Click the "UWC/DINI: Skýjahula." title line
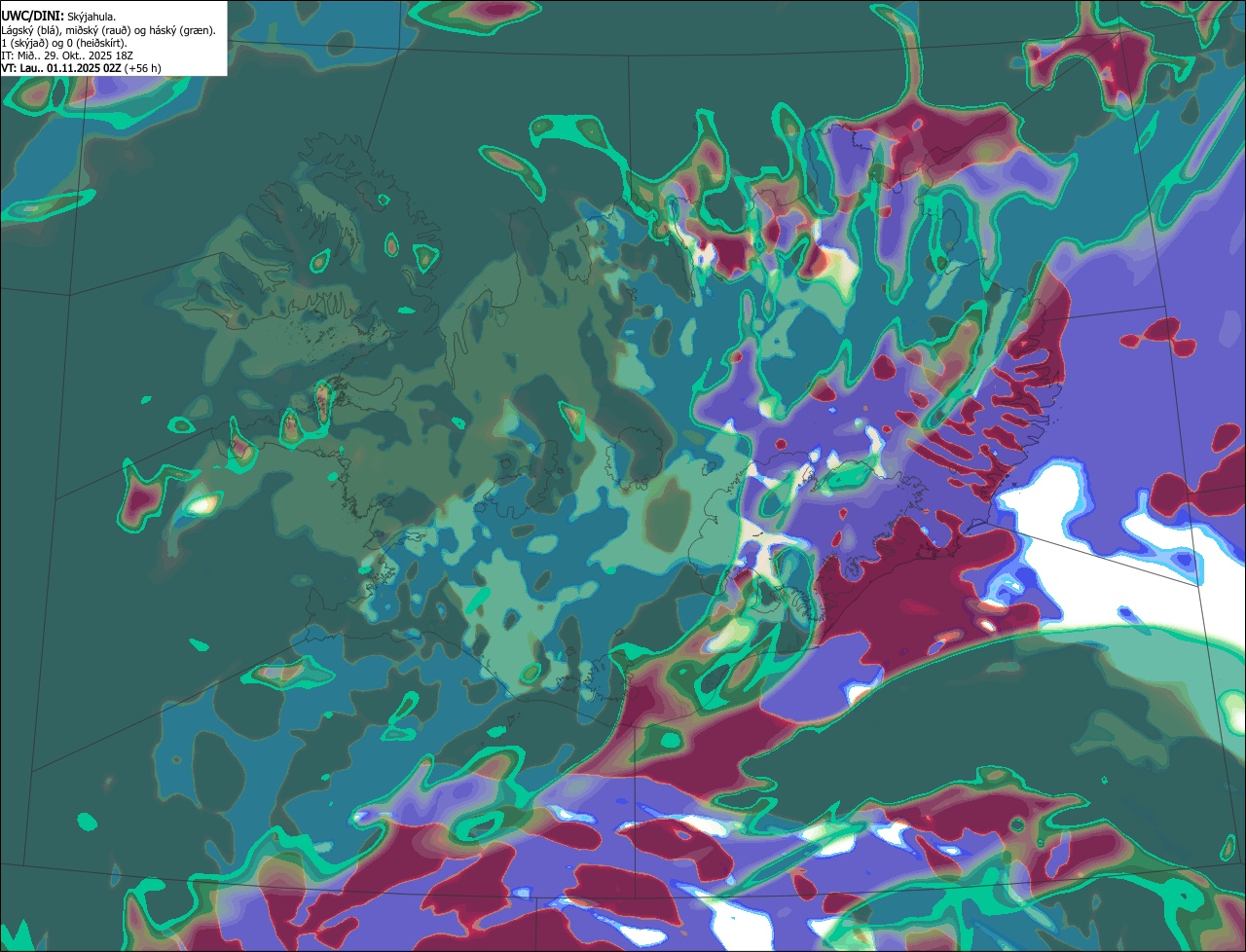 click(58, 17)
